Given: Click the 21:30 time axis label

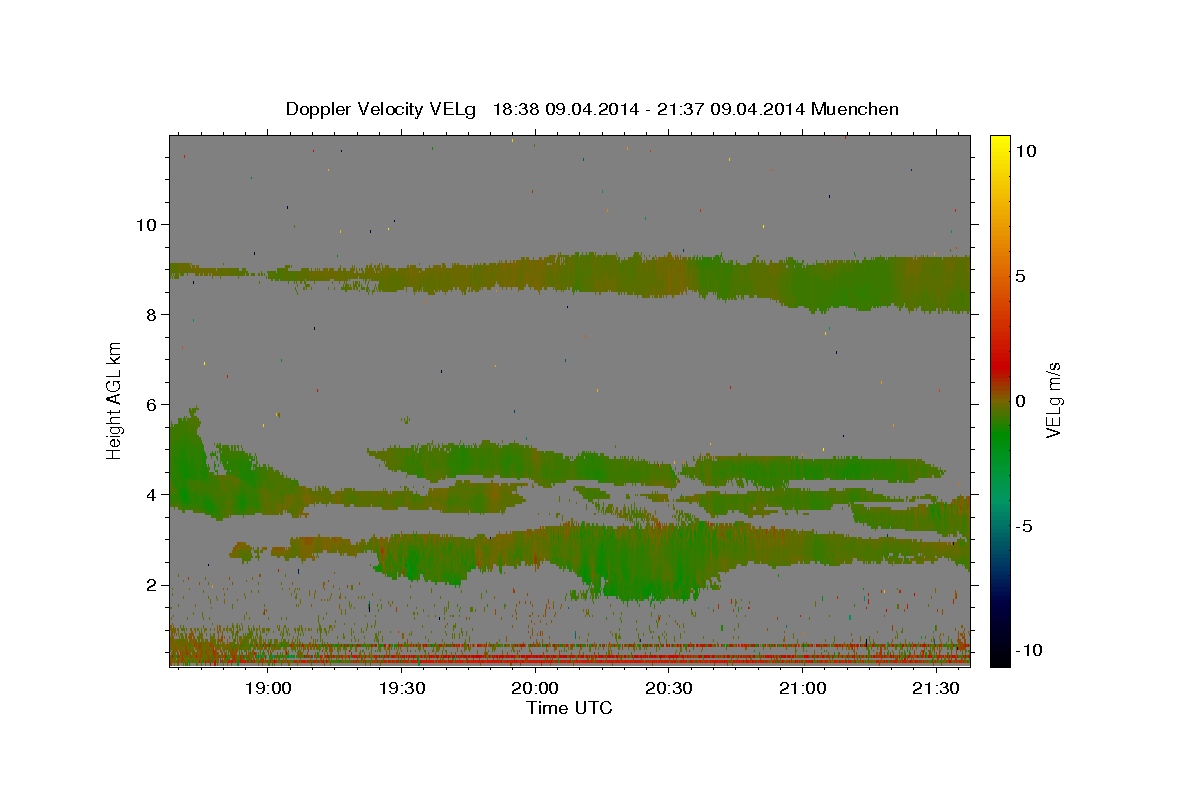Looking at the screenshot, I should point(936,689).
